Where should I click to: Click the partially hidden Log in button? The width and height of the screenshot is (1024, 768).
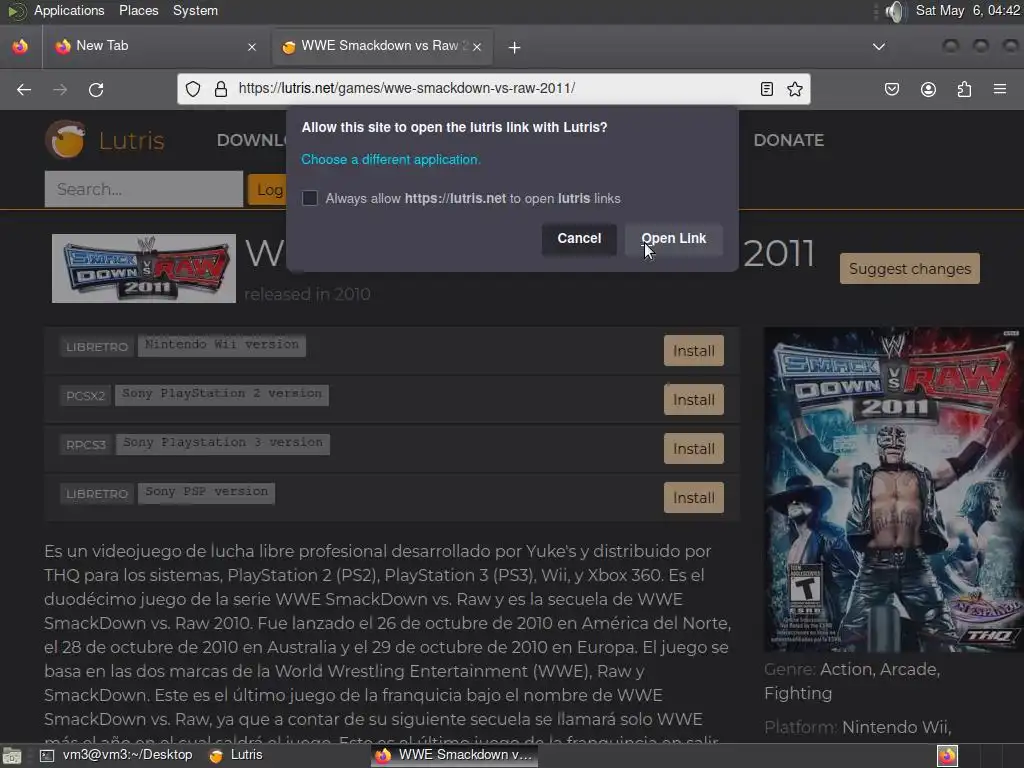pos(267,190)
